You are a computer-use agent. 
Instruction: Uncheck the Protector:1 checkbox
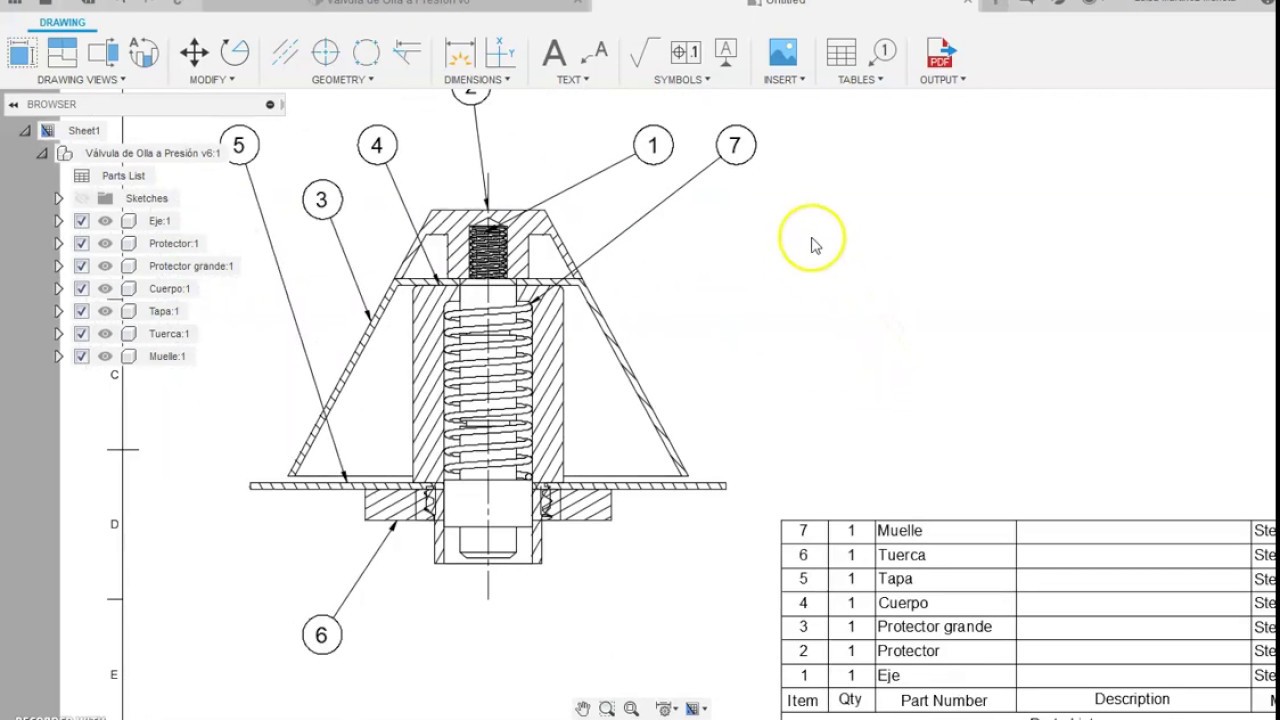tap(82, 243)
